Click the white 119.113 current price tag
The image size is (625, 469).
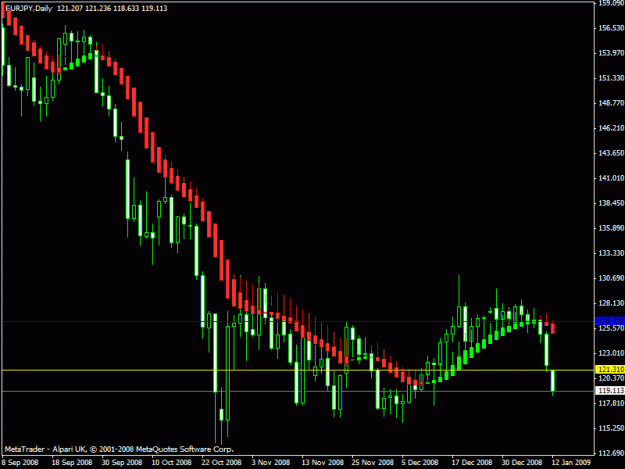coord(610,391)
